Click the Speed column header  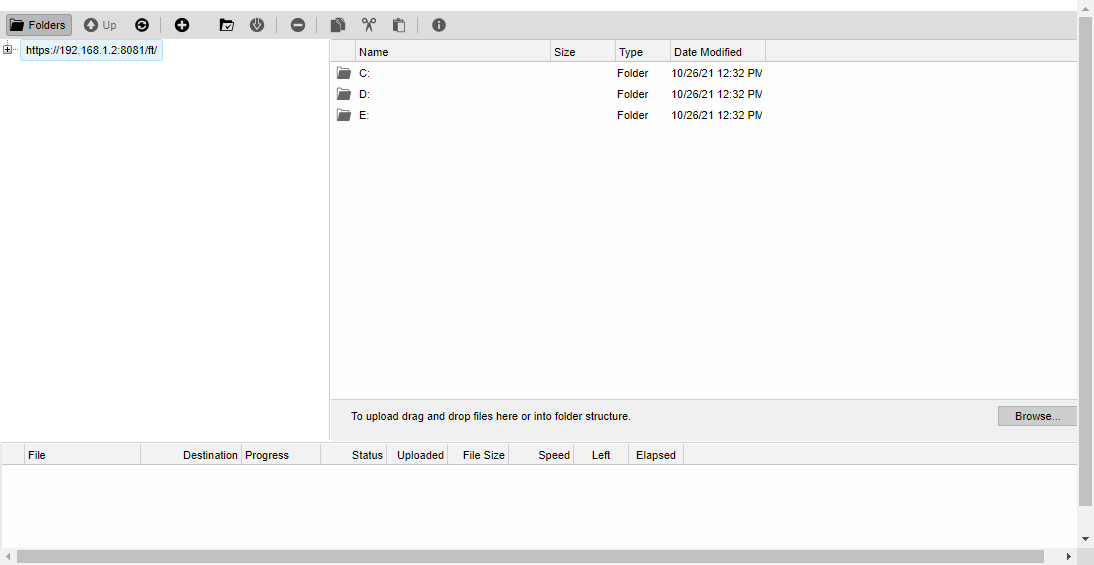[x=541, y=455]
